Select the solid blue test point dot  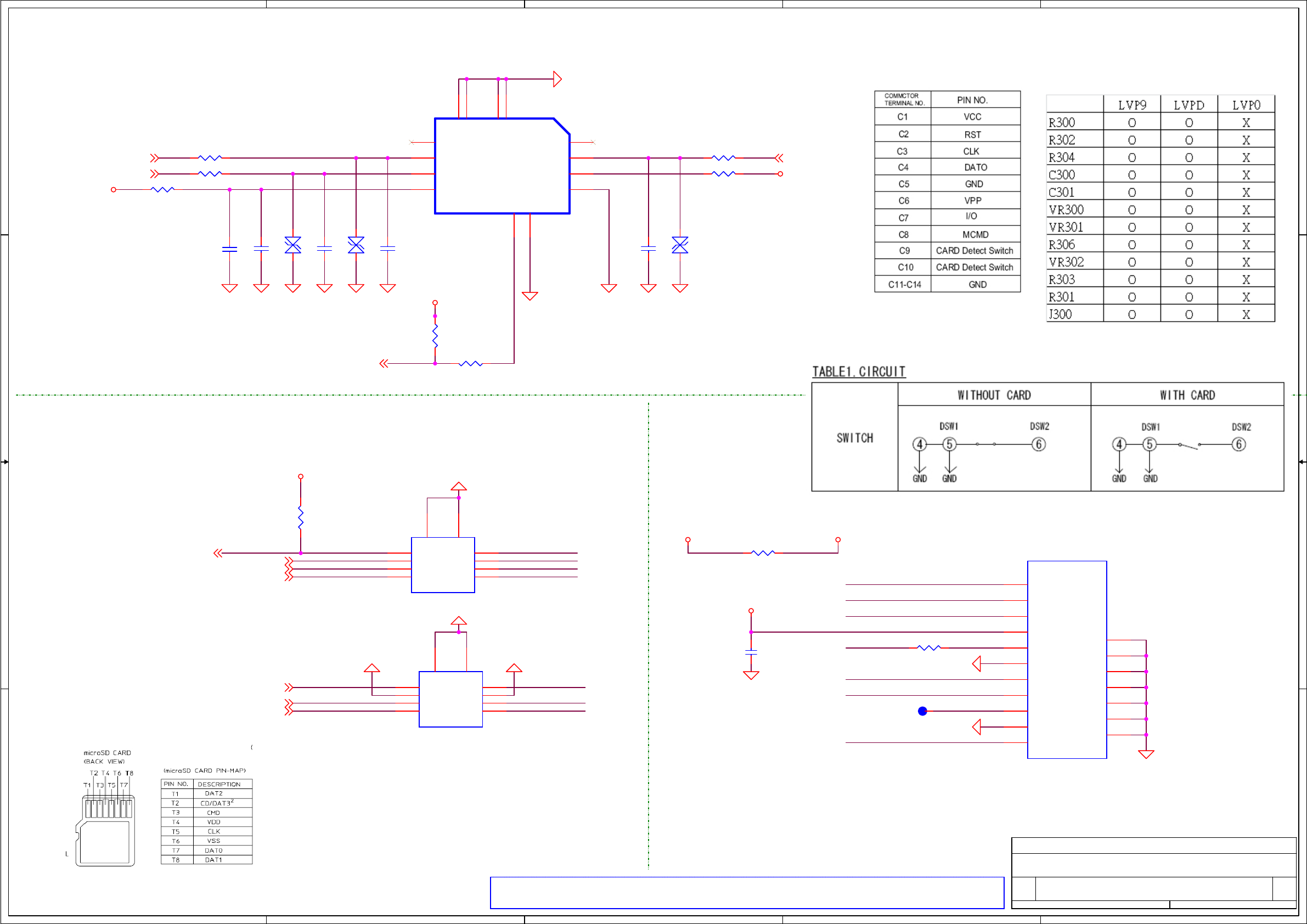922,711
